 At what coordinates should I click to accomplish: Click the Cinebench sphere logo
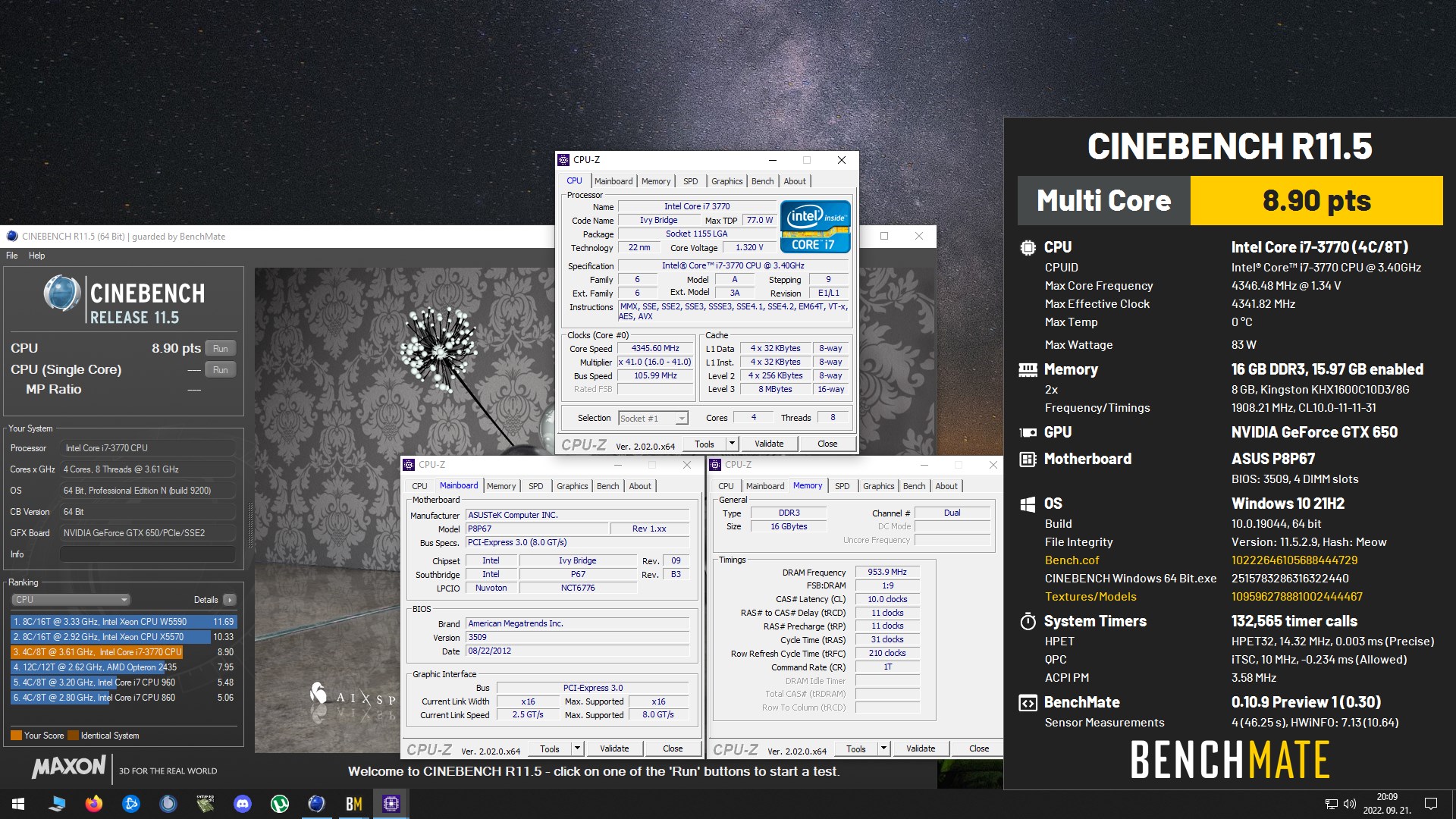(61, 293)
